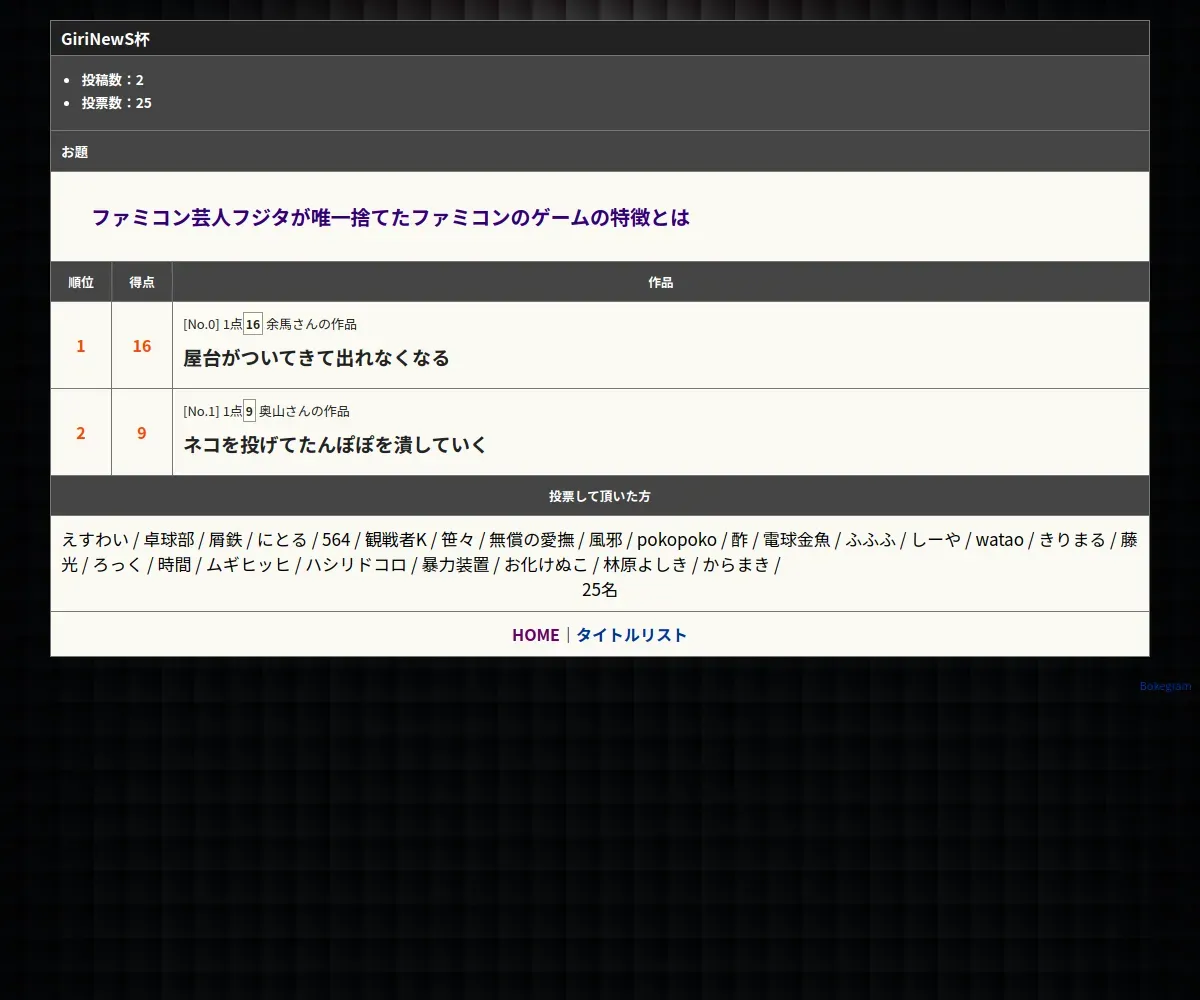The width and height of the screenshot is (1200, 1000).
Task: Click the 順位 column header
Action: [81, 282]
